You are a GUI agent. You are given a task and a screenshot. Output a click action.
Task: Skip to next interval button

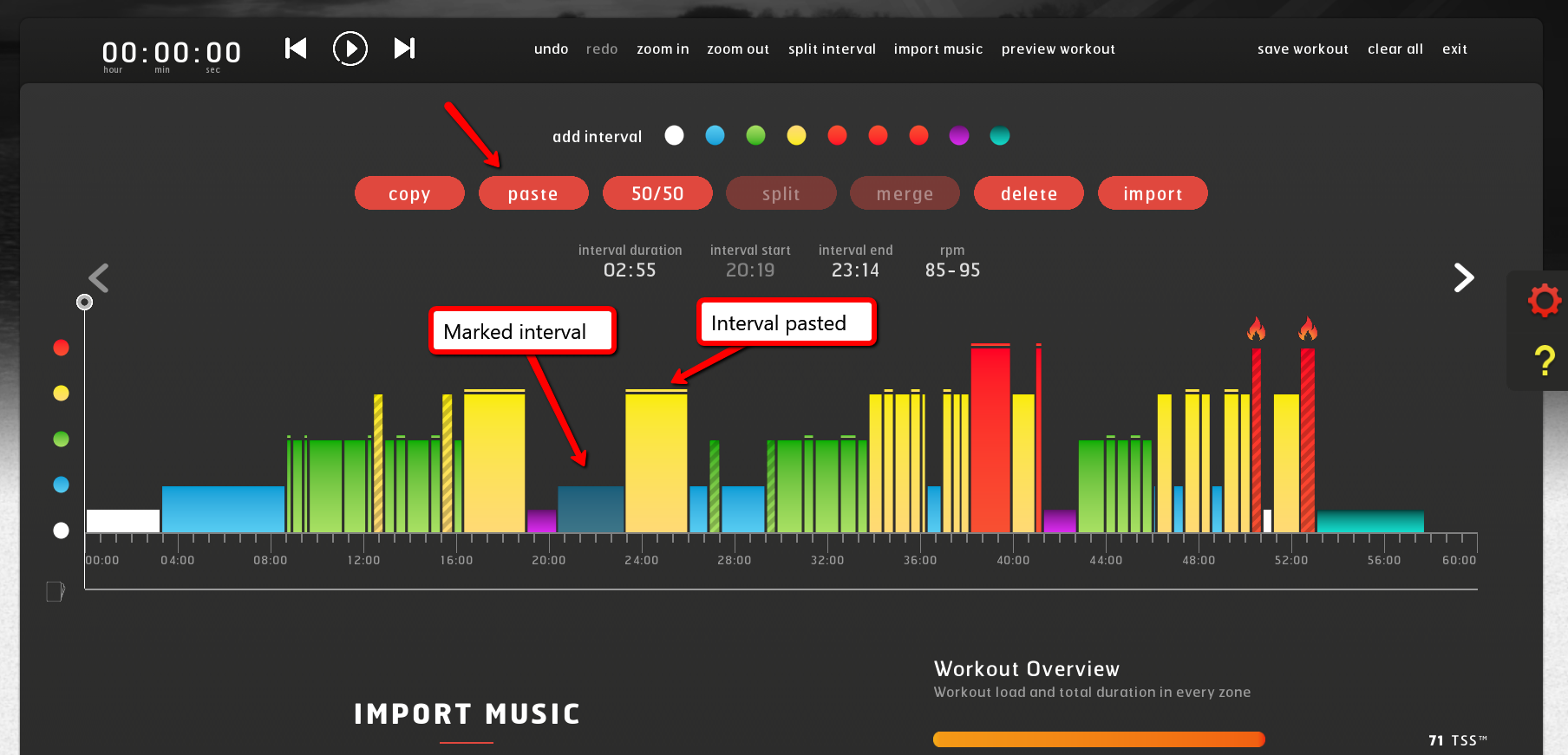(x=404, y=49)
